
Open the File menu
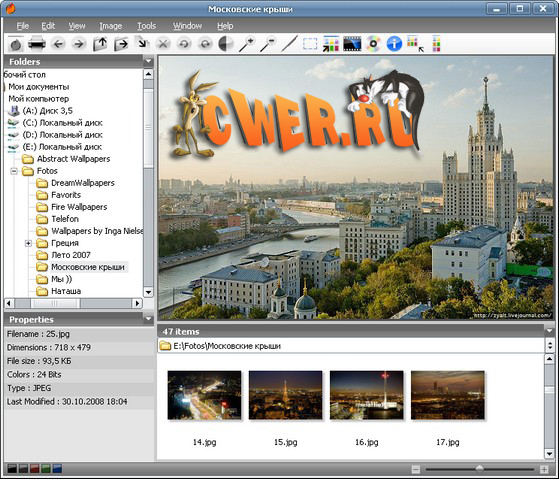tap(23, 26)
